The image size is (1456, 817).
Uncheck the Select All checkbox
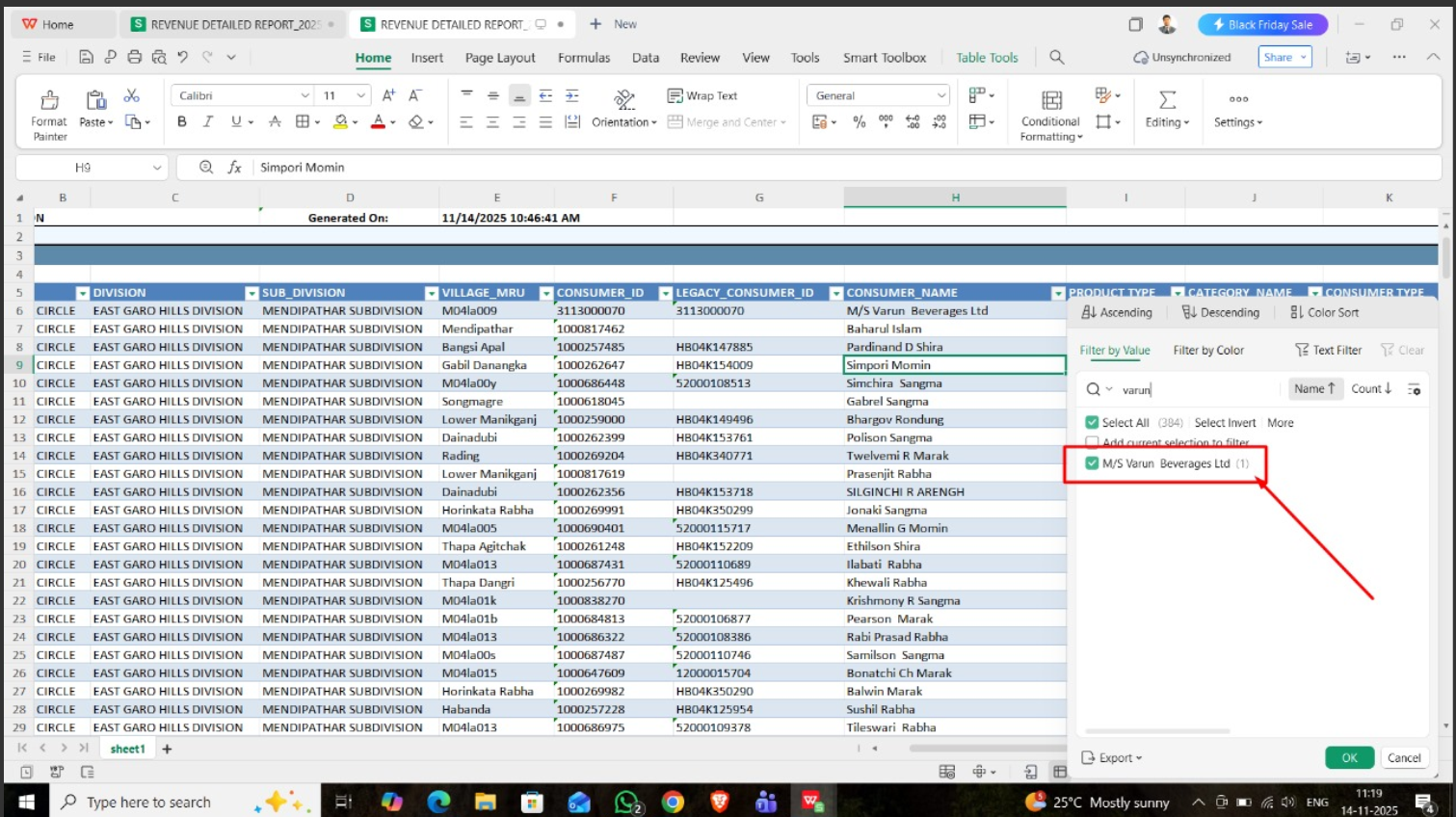(x=1092, y=422)
